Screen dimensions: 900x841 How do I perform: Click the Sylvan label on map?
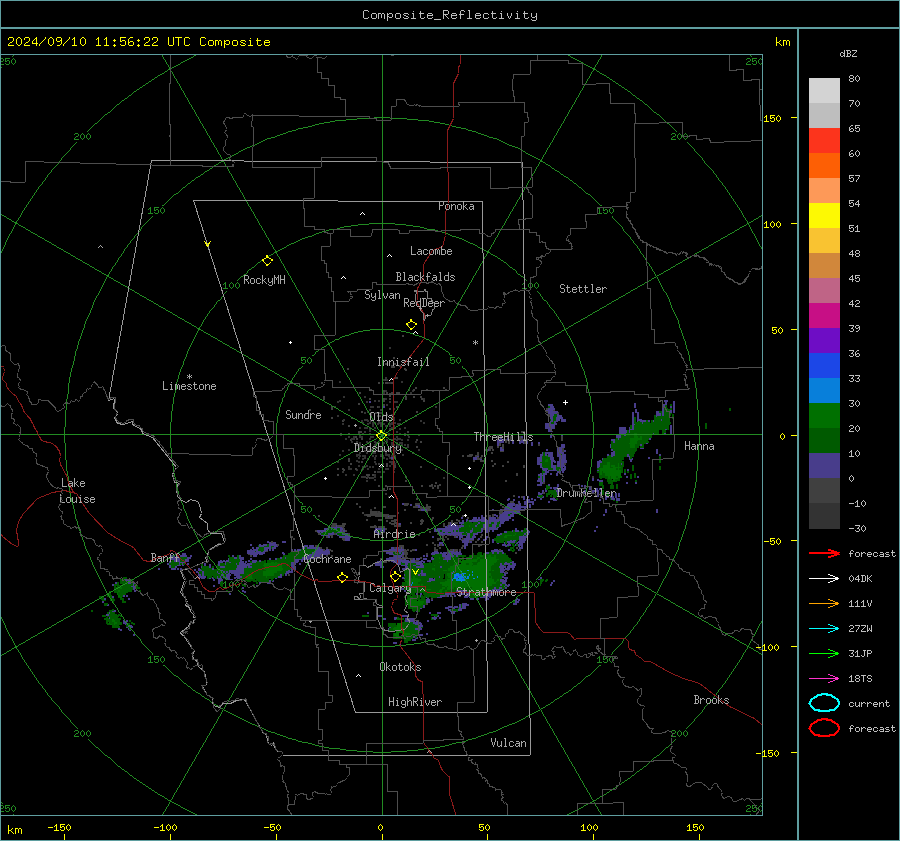[382, 295]
